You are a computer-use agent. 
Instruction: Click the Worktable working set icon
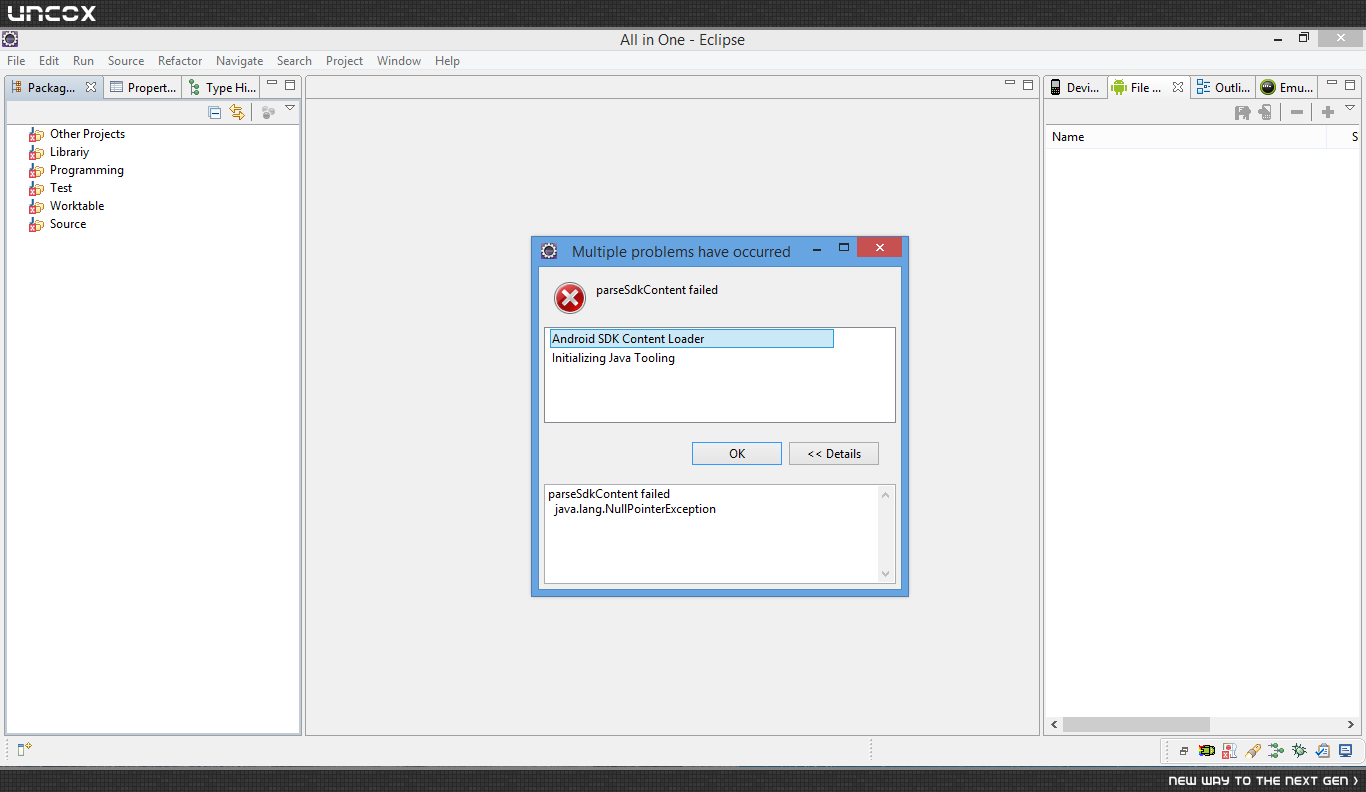coord(37,206)
